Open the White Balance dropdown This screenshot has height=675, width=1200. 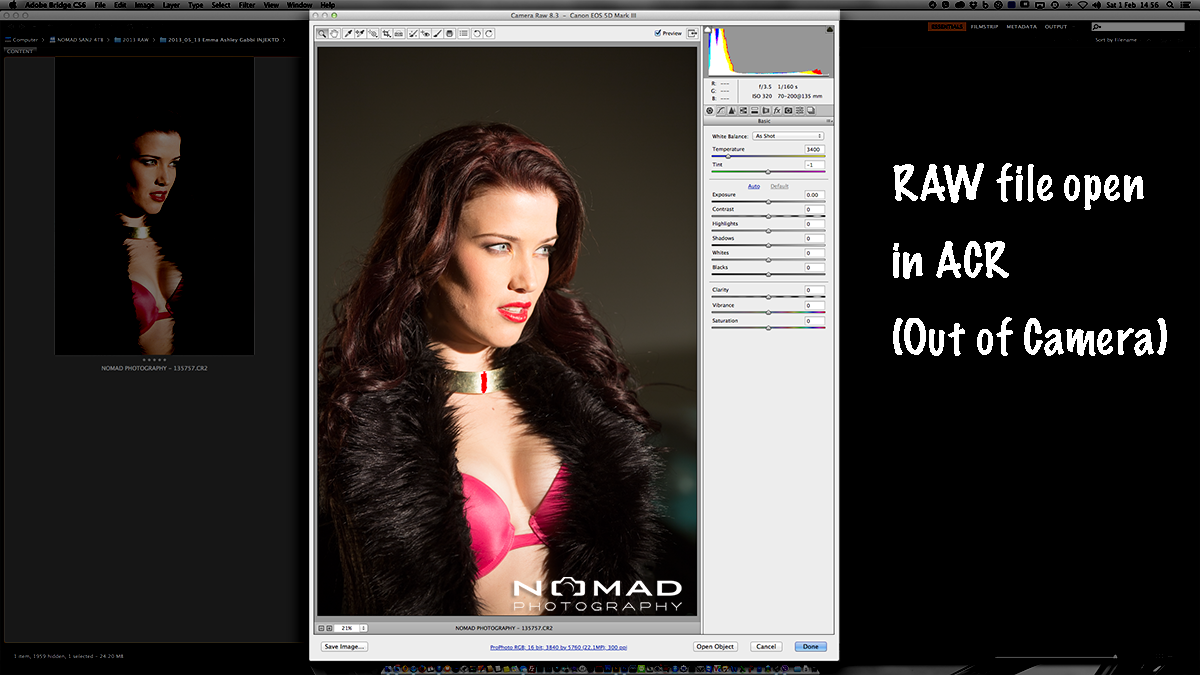(788, 136)
